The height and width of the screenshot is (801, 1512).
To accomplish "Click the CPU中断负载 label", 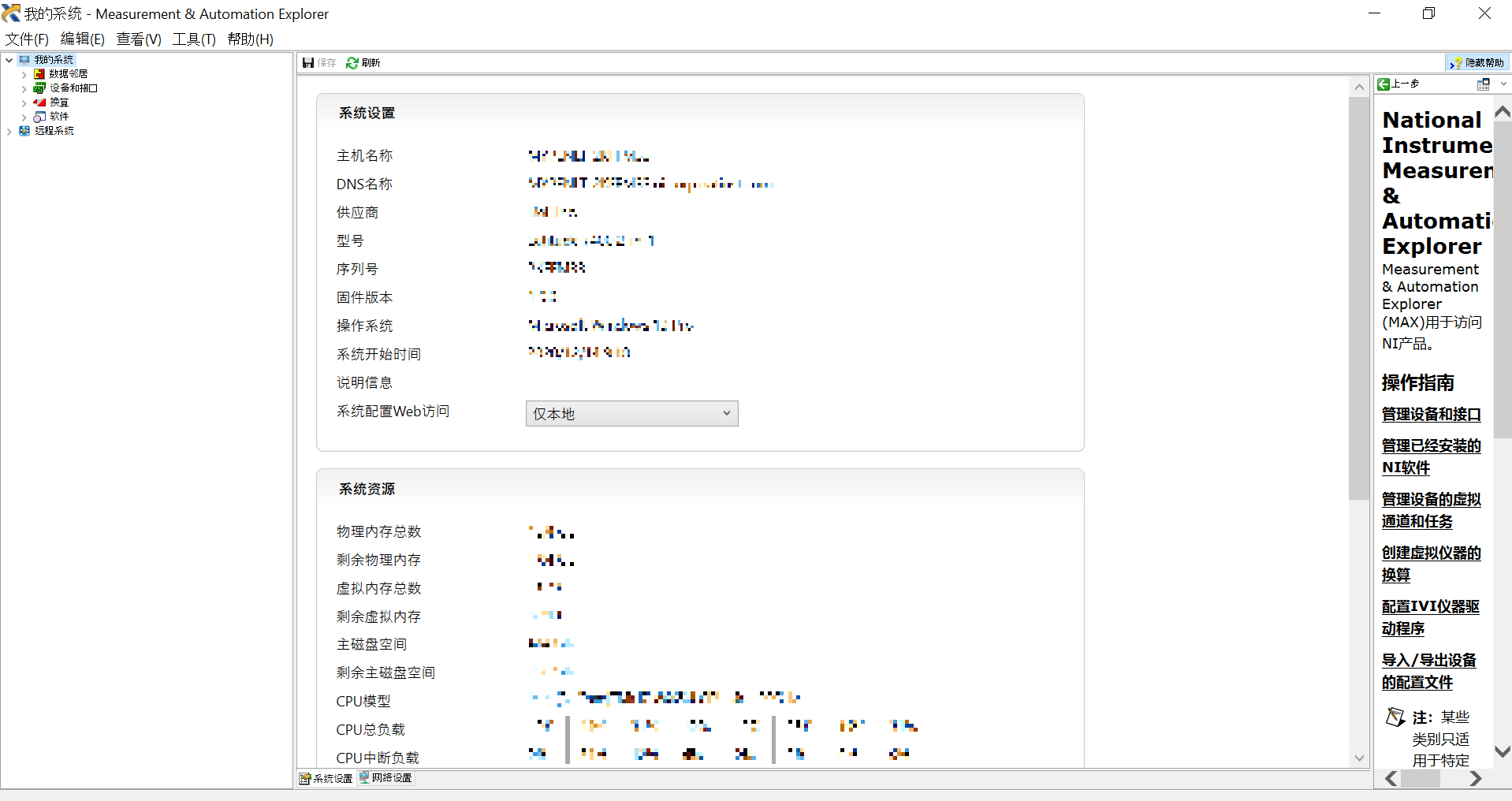I will (378, 758).
